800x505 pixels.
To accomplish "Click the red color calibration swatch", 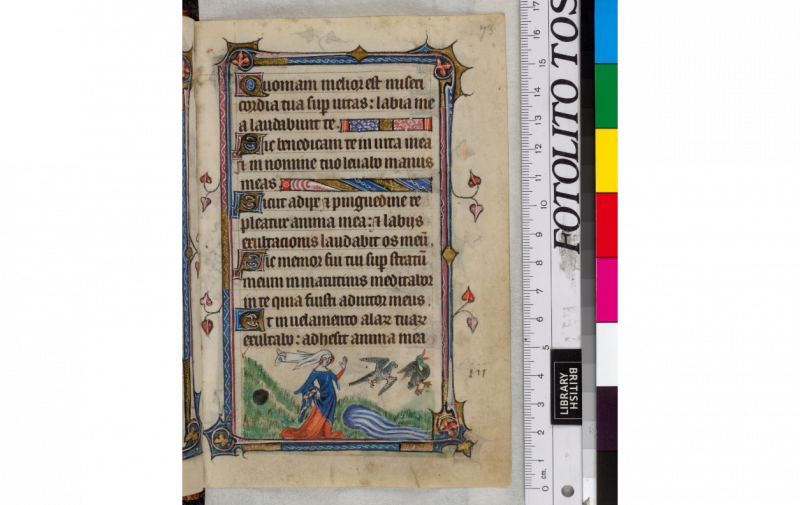I will click(606, 224).
